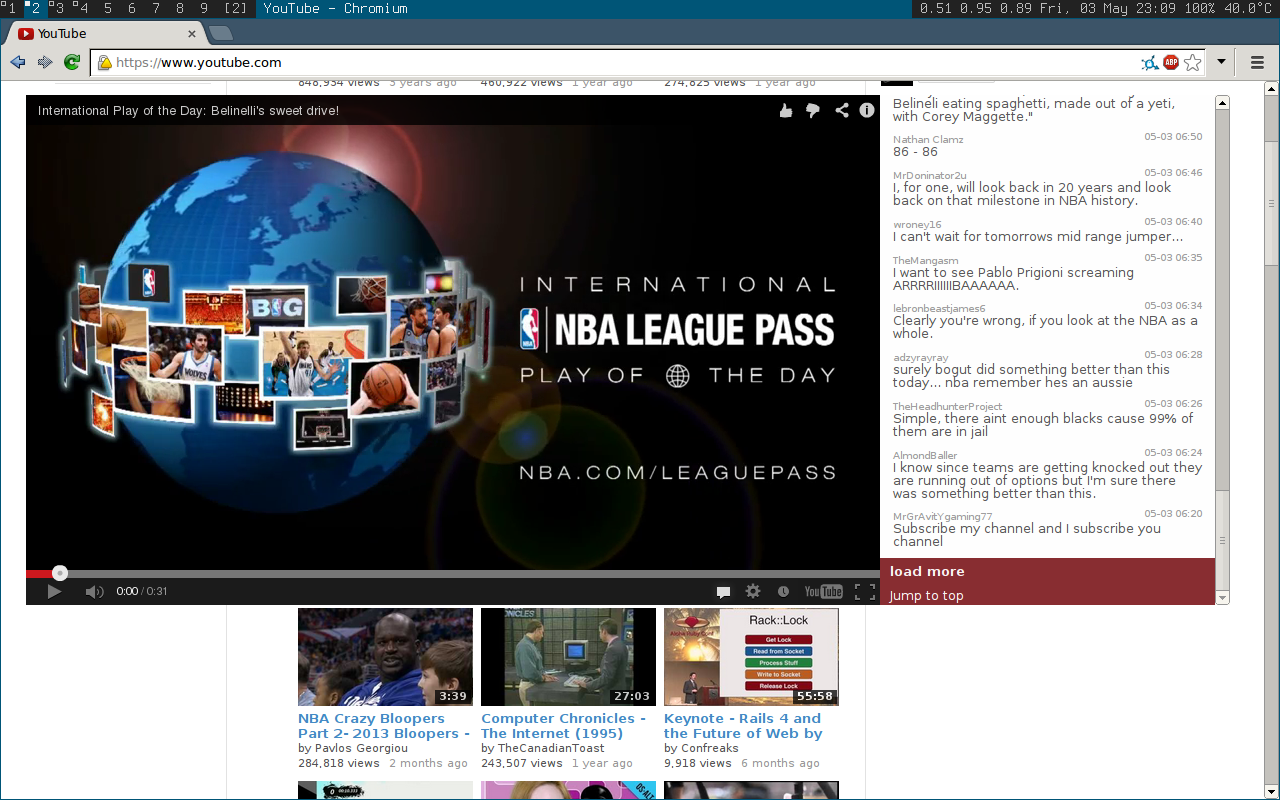Switch to workspace 3 in the top bar
The image size is (1280, 800).
click(x=59, y=8)
